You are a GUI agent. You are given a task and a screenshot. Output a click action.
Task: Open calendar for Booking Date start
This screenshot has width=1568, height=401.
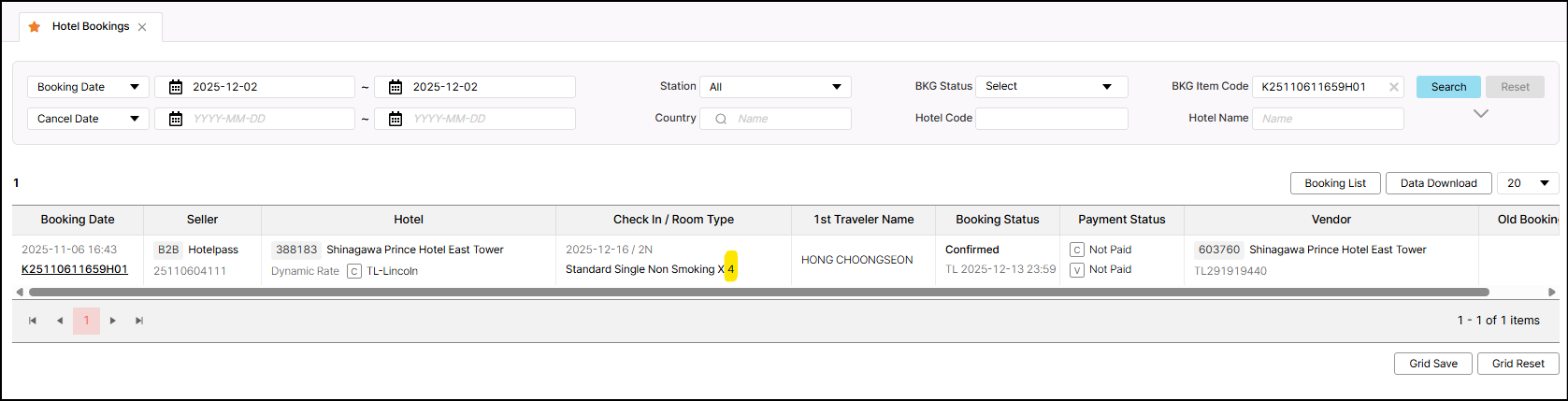click(x=176, y=87)
